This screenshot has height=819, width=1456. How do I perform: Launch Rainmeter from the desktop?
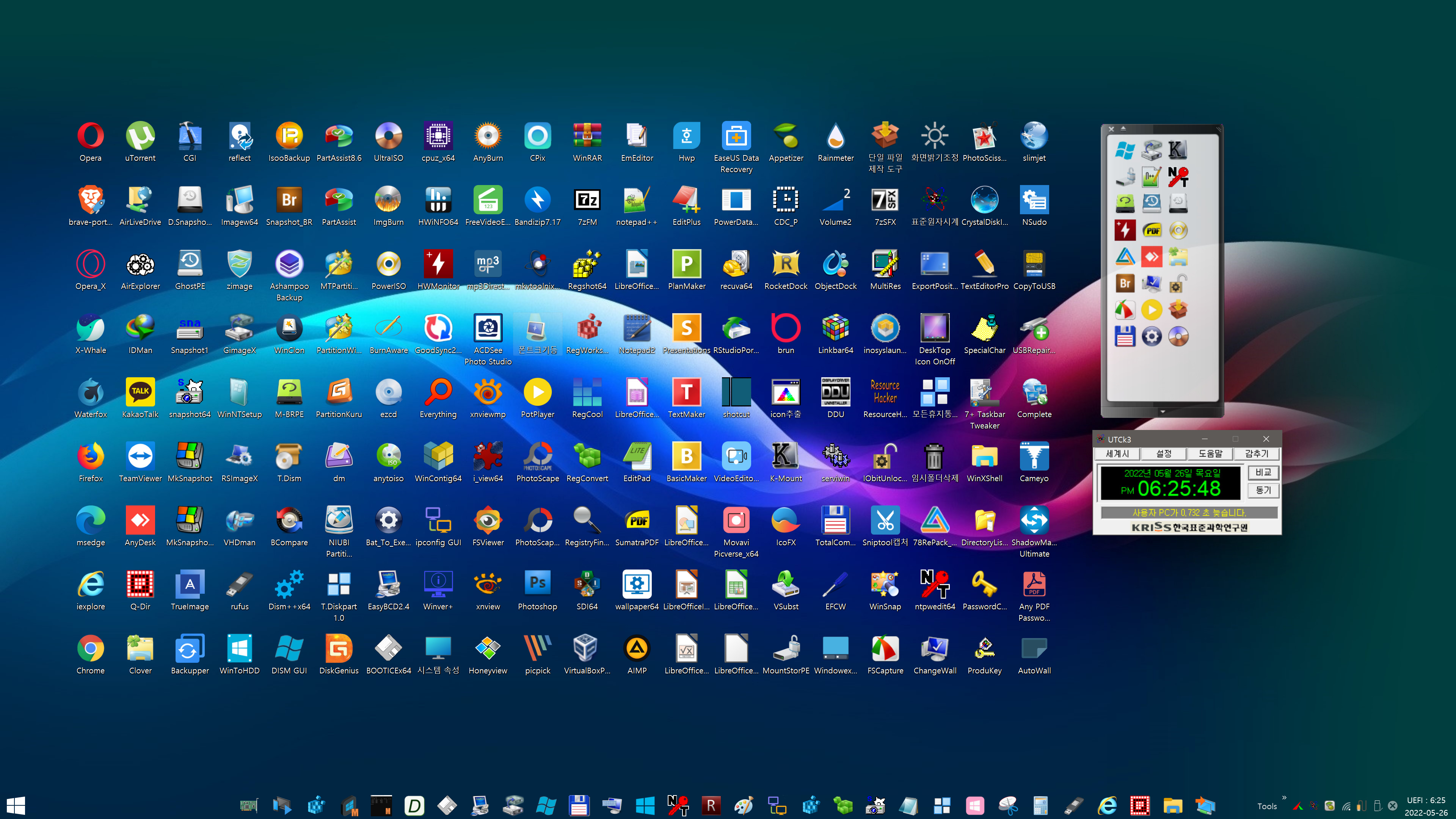(835, 141)
